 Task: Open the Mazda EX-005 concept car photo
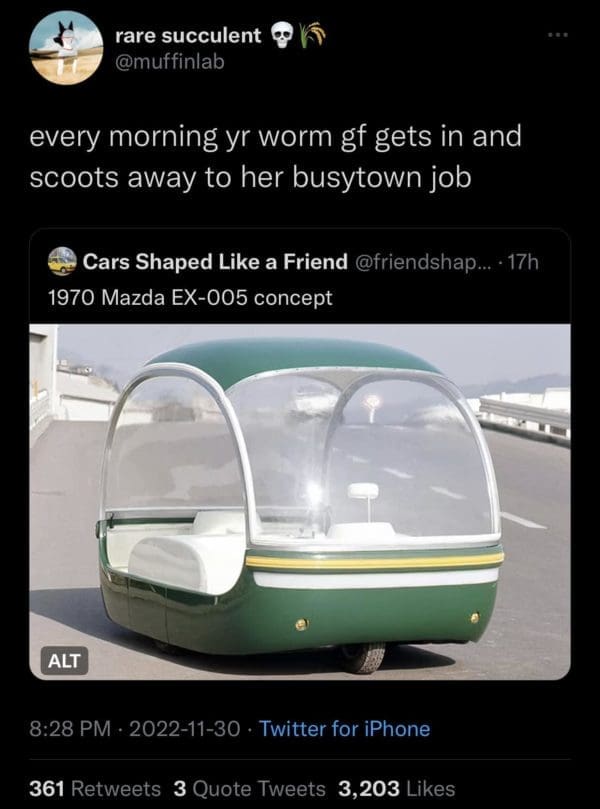point(300,501)
